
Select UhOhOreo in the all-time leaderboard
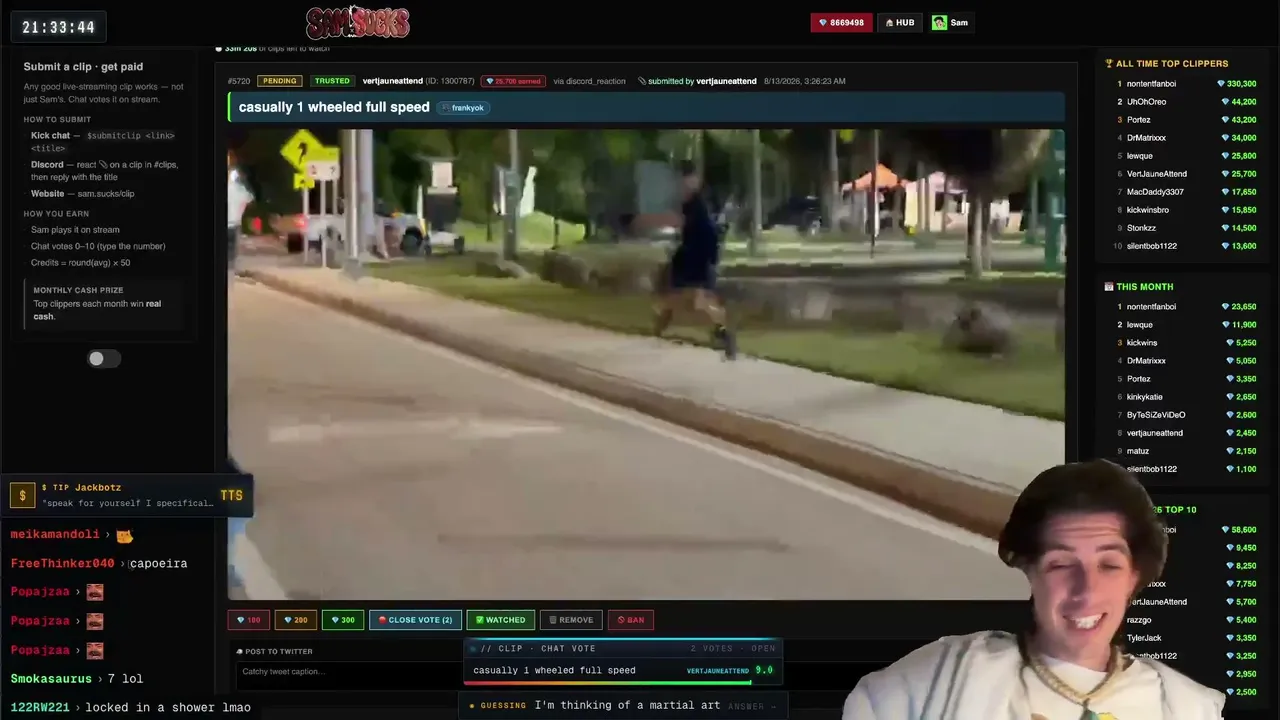[1146, 102]
